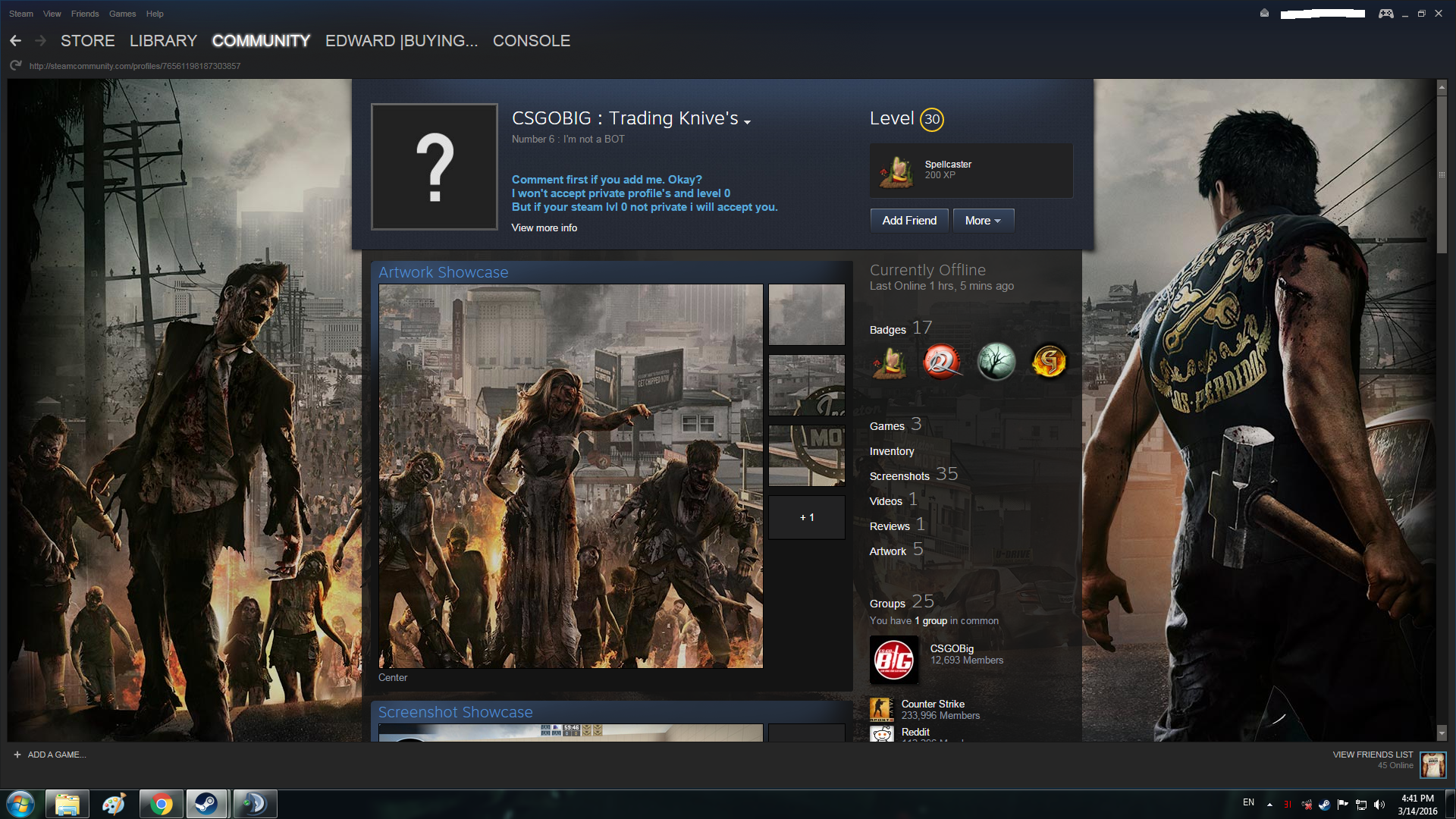Image resolution: width=1456 pixels, height=819 pixels.
Task: Click the page vertical scrollbar
Action: tap(1442, 176)
